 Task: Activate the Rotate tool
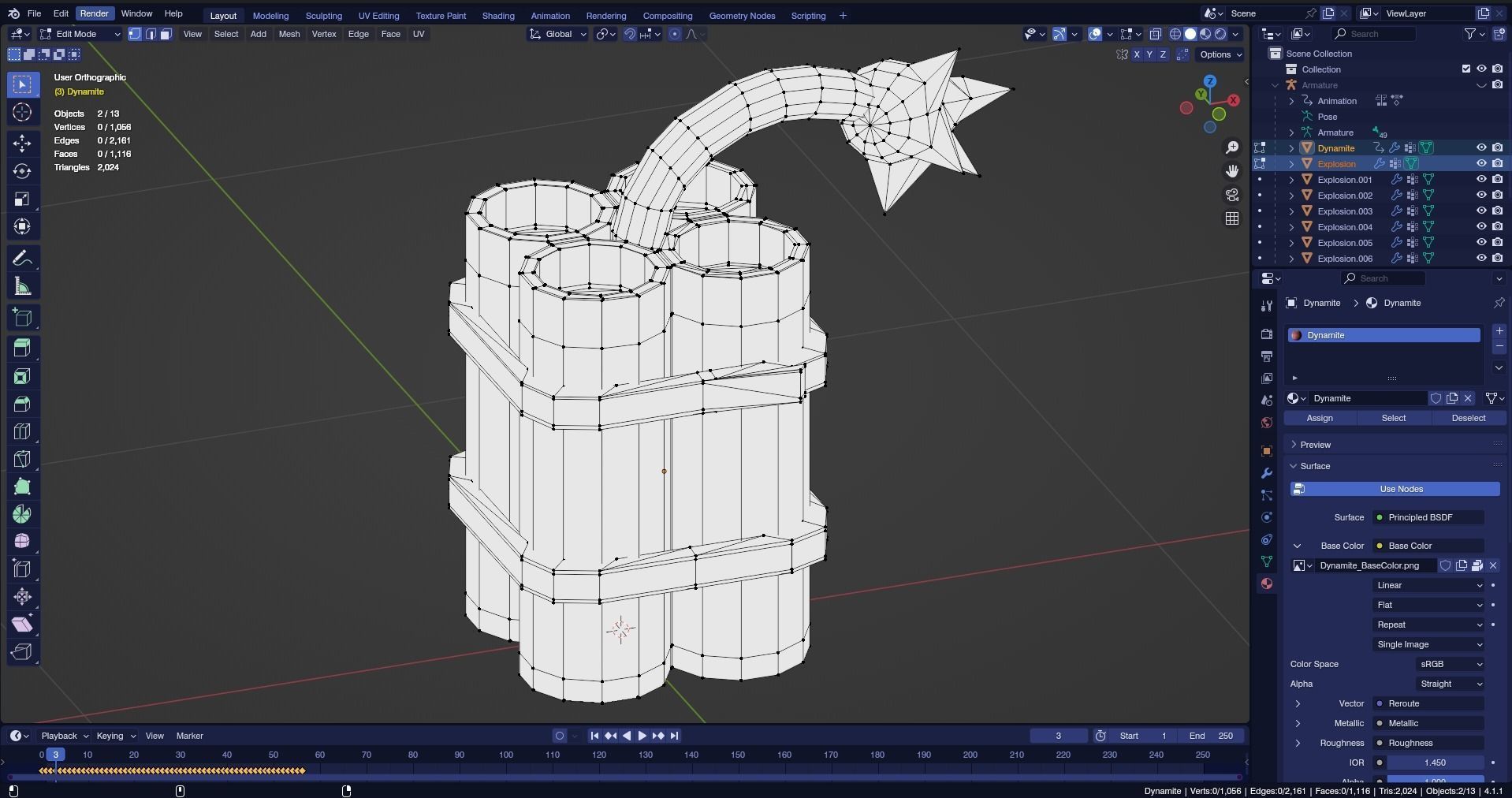click(22, 171)
